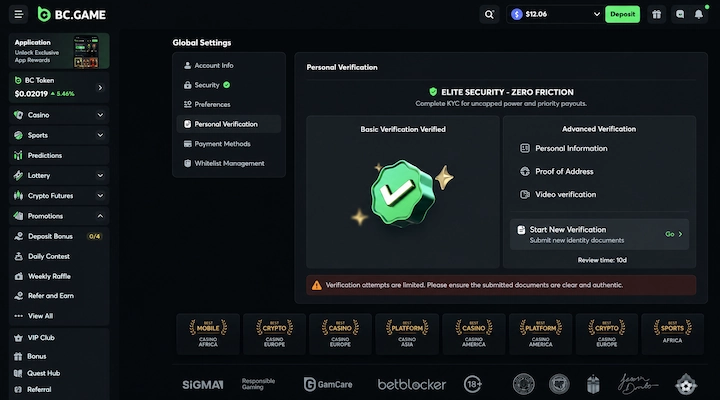720x400 pixels.
Task: Open Whitelist Management settings
Action: 229,163
